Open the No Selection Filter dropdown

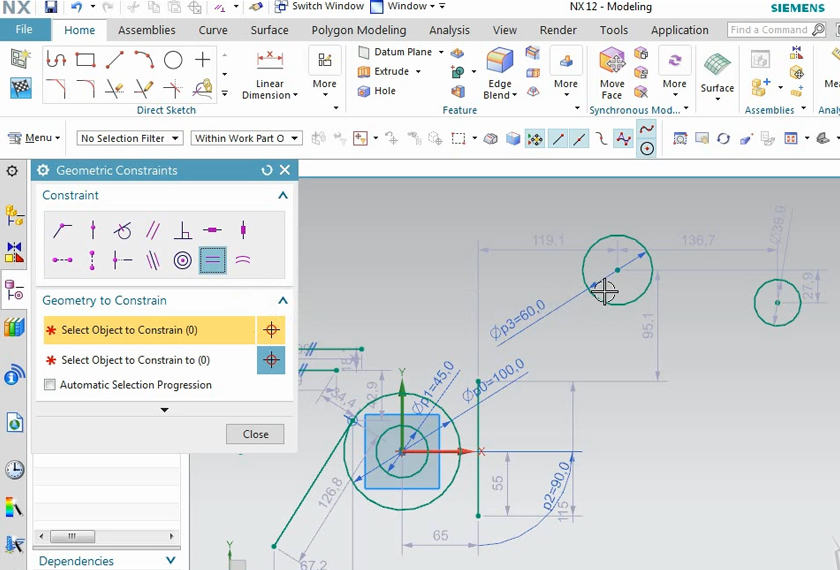click(x=130, y=139)
